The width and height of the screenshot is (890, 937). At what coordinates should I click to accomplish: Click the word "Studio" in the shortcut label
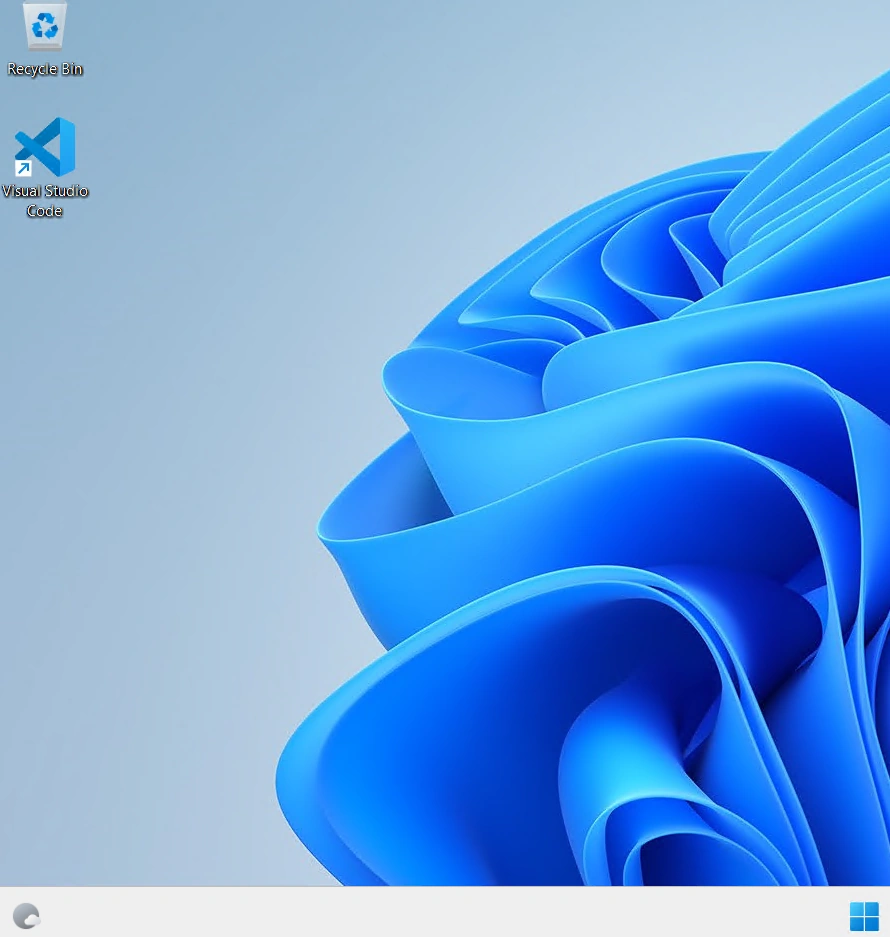click(66, 191)
